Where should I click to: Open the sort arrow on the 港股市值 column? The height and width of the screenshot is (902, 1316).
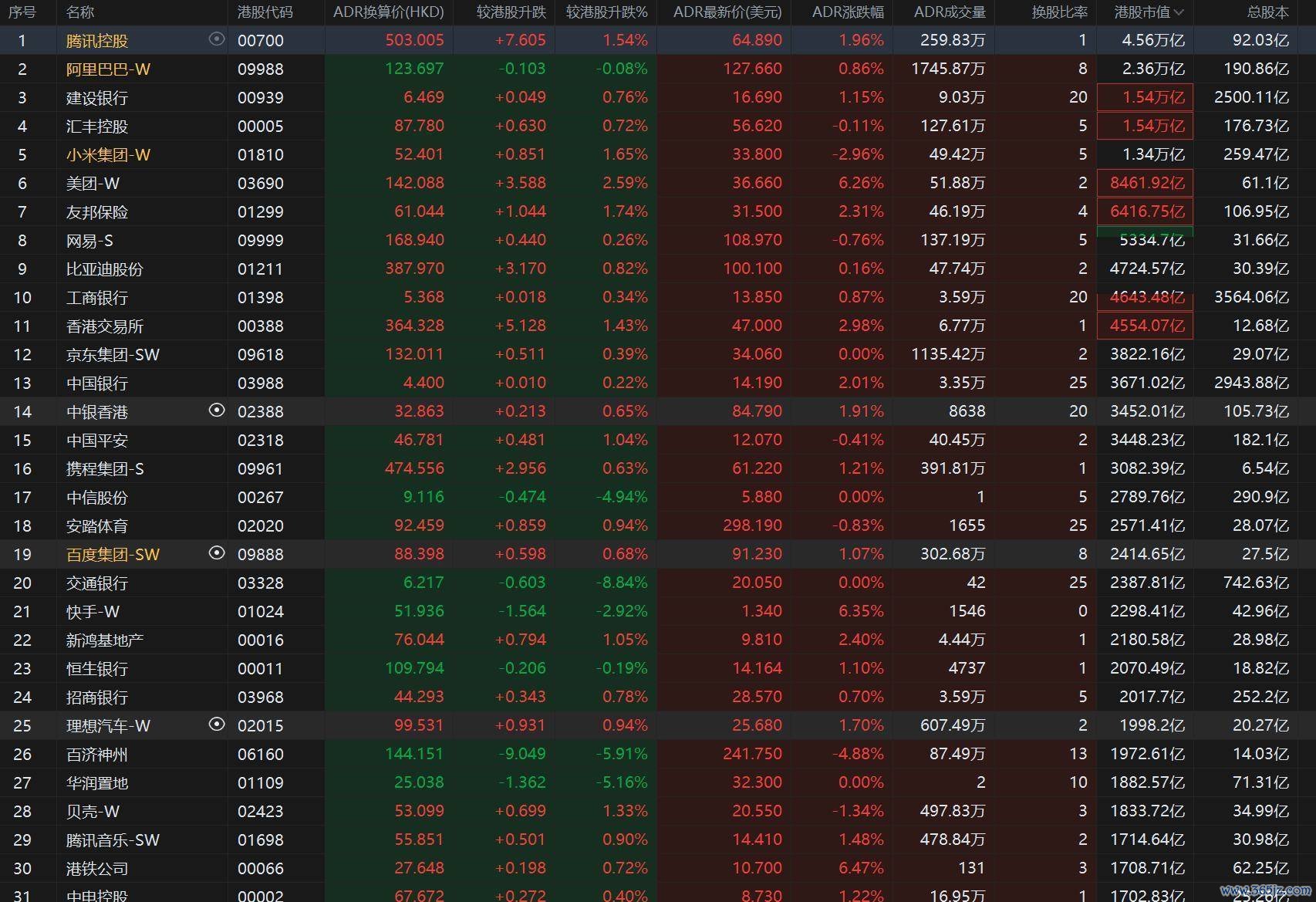click(x=1179, y=12)
